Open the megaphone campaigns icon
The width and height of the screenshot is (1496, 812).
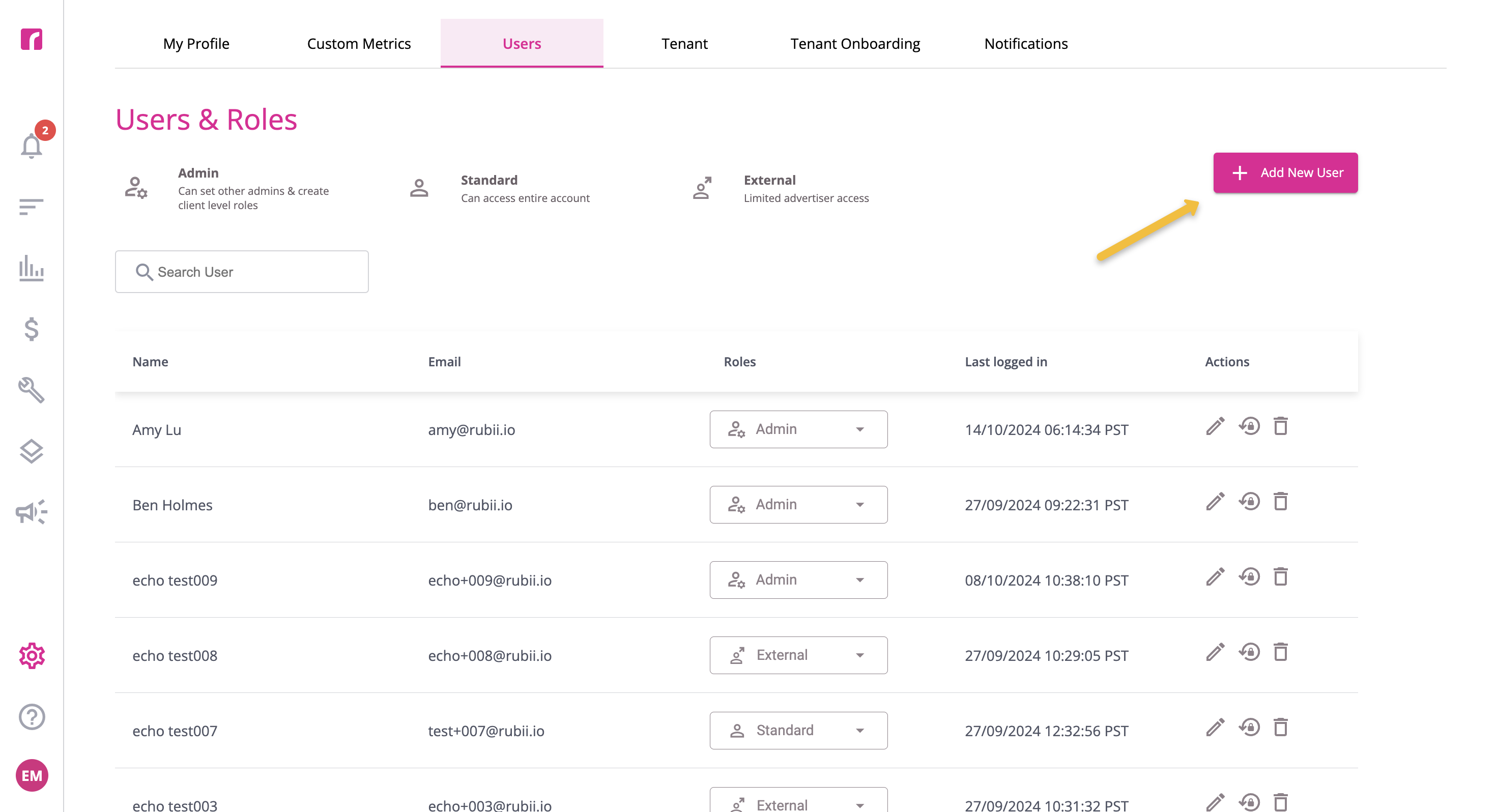[32, 512]
